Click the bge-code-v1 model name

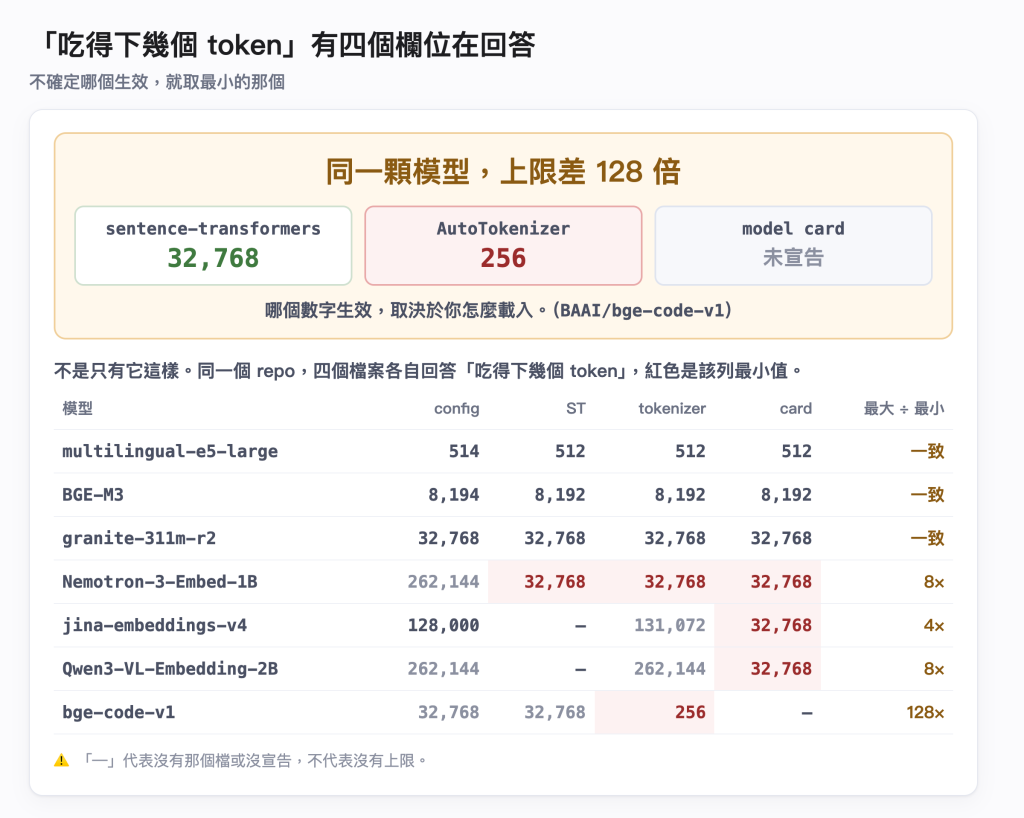click(119, 712)
